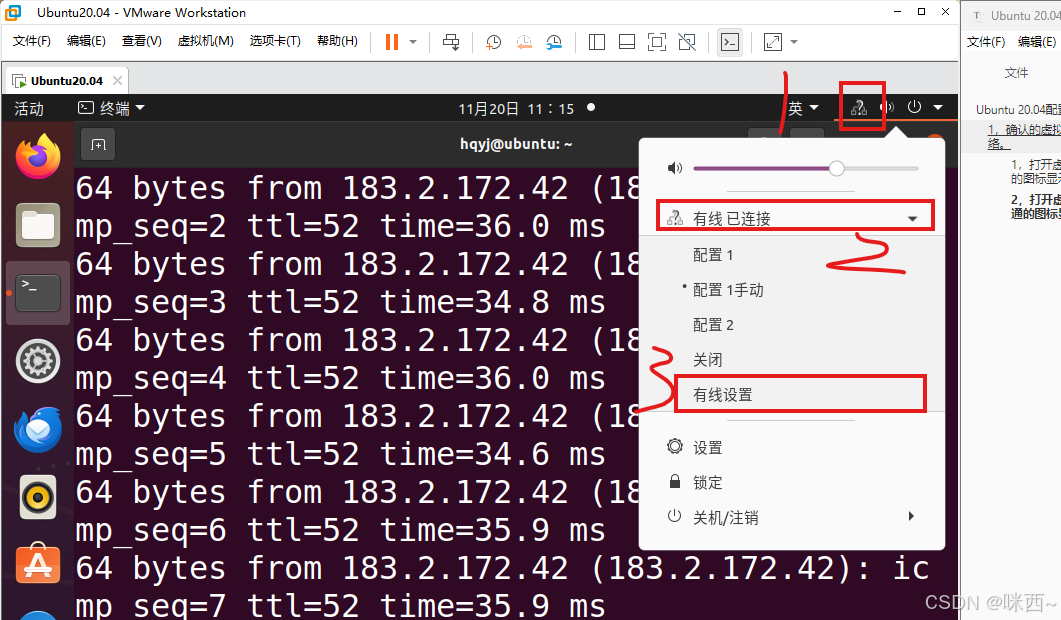Launch Thunderbird mail from the dock
1061x620 pixels.
pos(38,429)
